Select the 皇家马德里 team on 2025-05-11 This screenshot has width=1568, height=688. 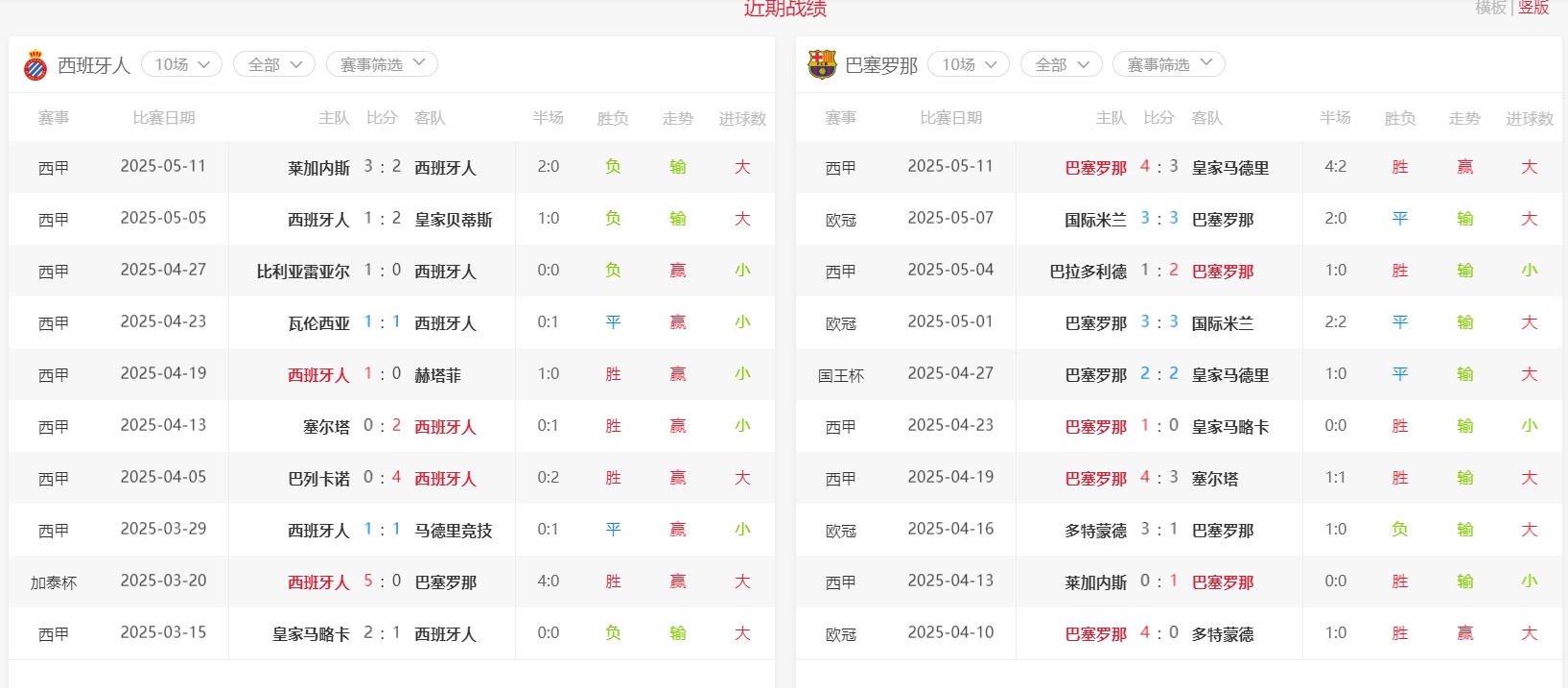pos(1229,168)
